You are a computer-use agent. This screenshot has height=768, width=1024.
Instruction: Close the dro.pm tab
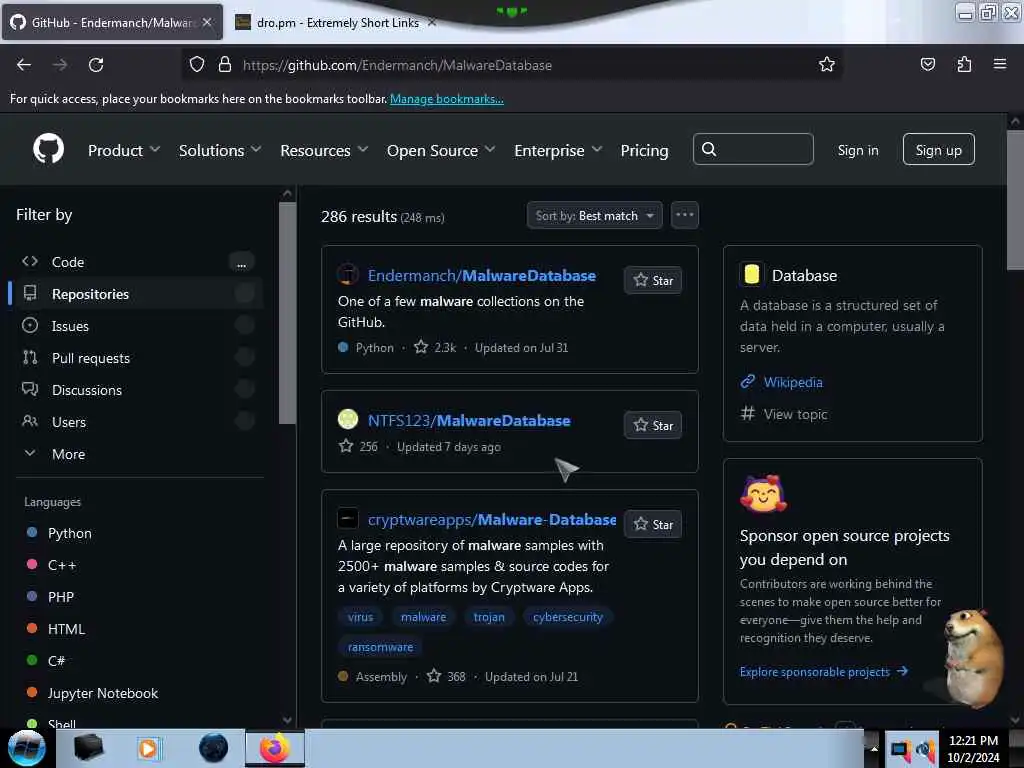coord(432,22)
